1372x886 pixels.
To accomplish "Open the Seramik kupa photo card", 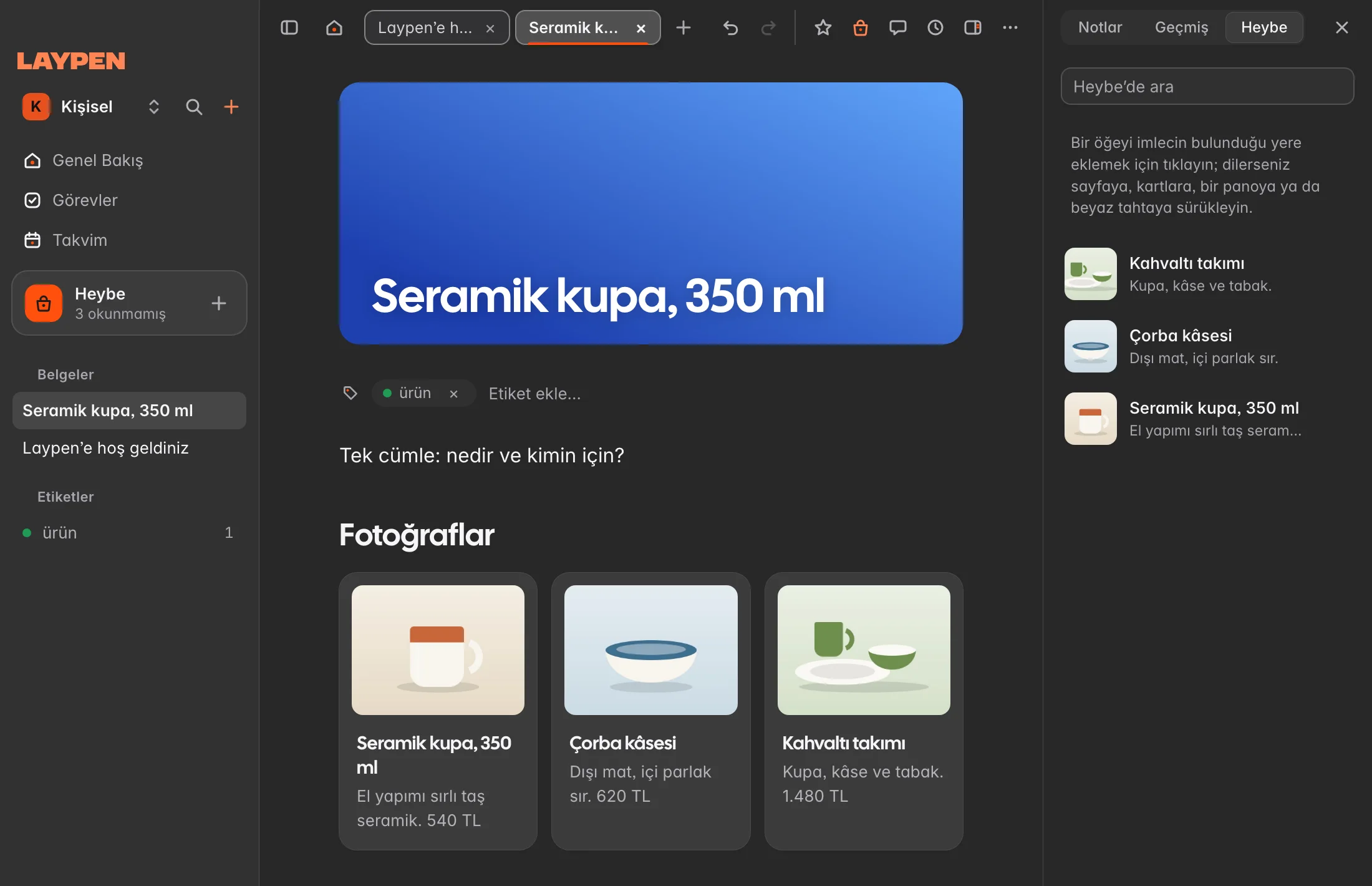I will [x=438, y=711].
